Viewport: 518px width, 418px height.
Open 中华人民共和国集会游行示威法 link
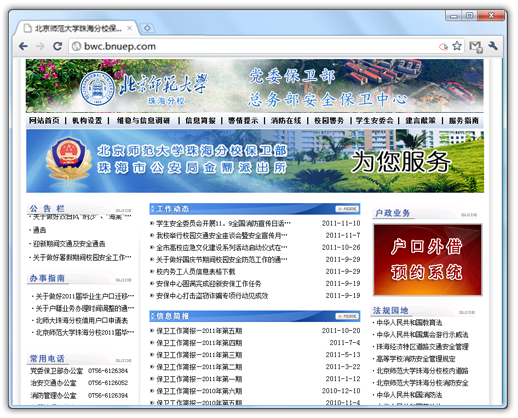pyautogui.click(x=422, y=335)
